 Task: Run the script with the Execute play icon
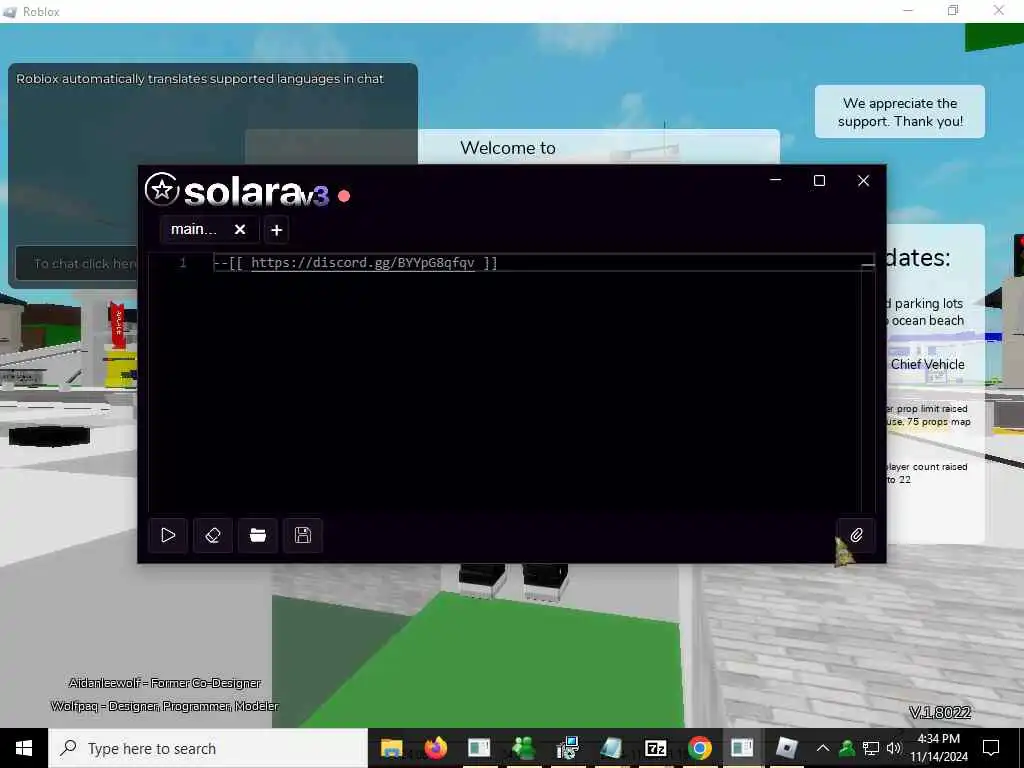point(168,536)
